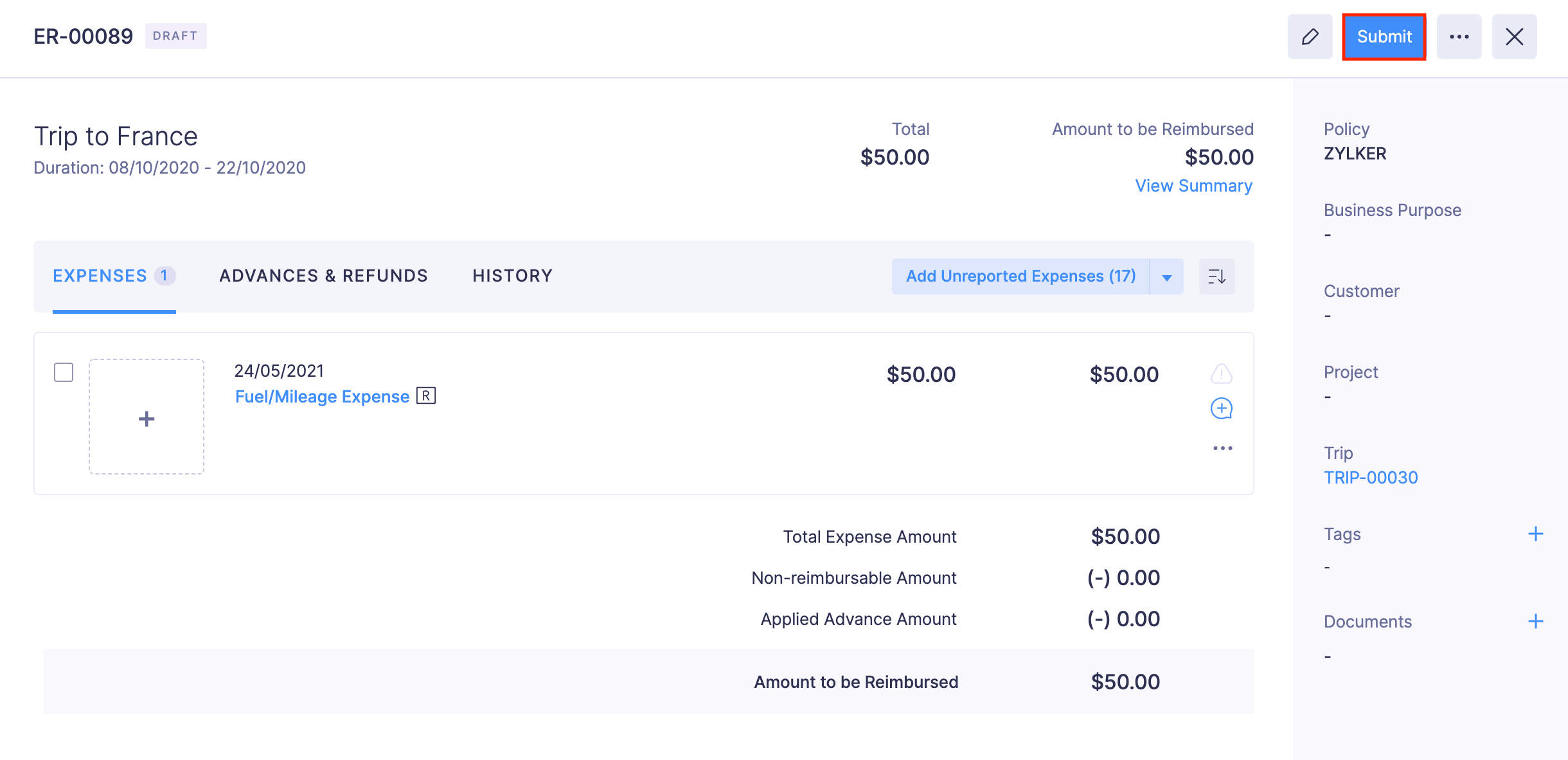The width and height of the screenshot is (1568, 760).
Task: Open the ellipsis menu on the expense row
Action: click(1222, 448)
